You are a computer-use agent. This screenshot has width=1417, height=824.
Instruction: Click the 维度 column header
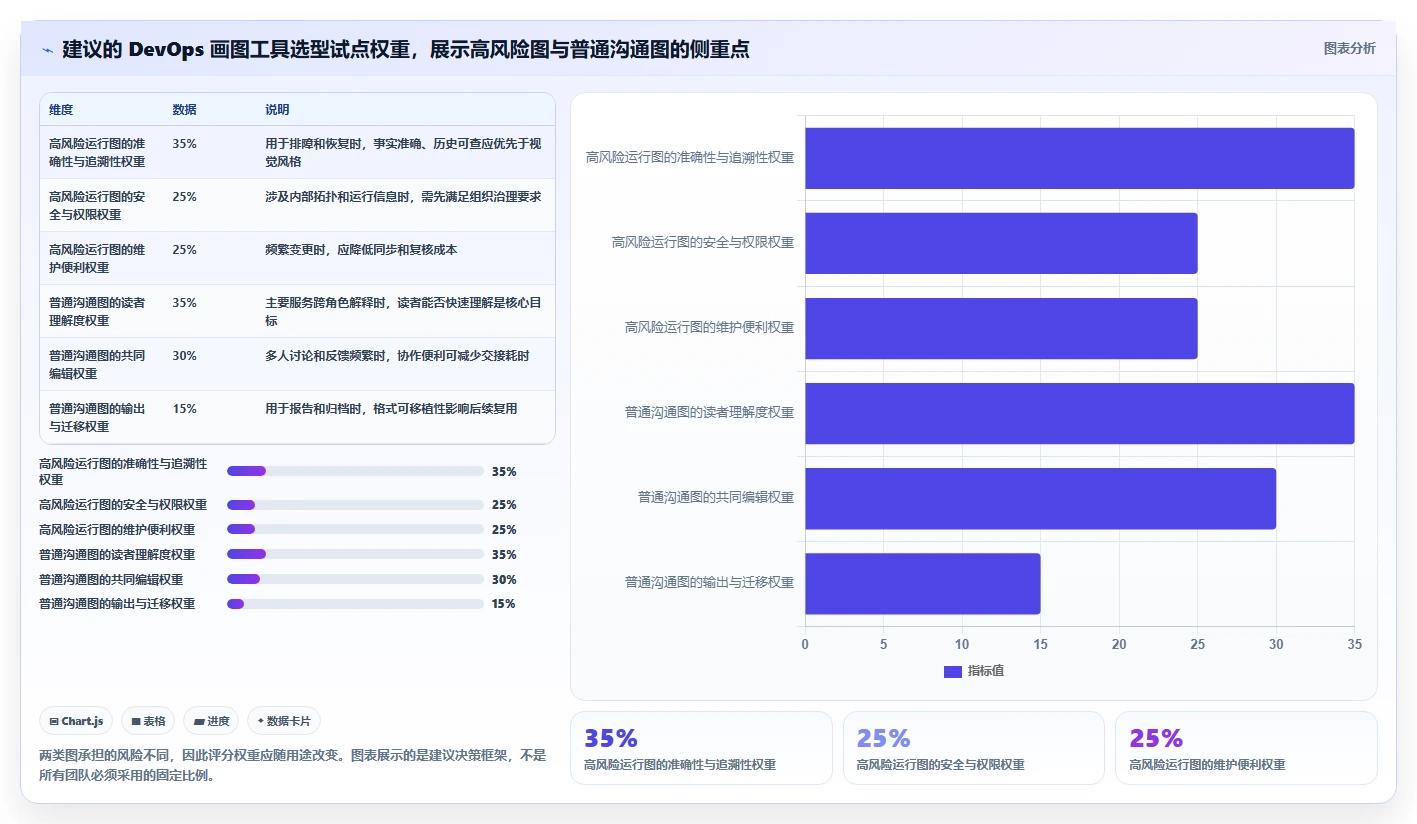(x=61, y=110)
